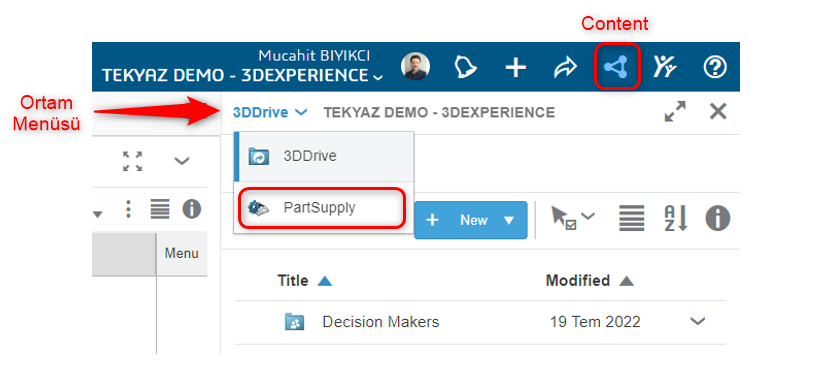Open the TEKYAZ DEMO platform dropdown
The image size is (817, 369).
point(242,76)
